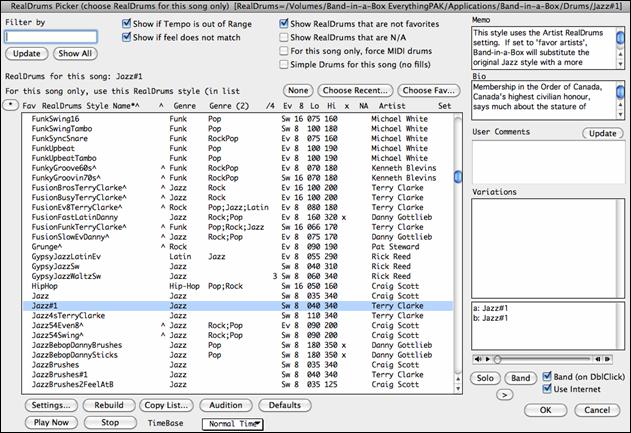Click the User Comments text area
The width and height of the screenshot is (631, 433).
[548, 163]
